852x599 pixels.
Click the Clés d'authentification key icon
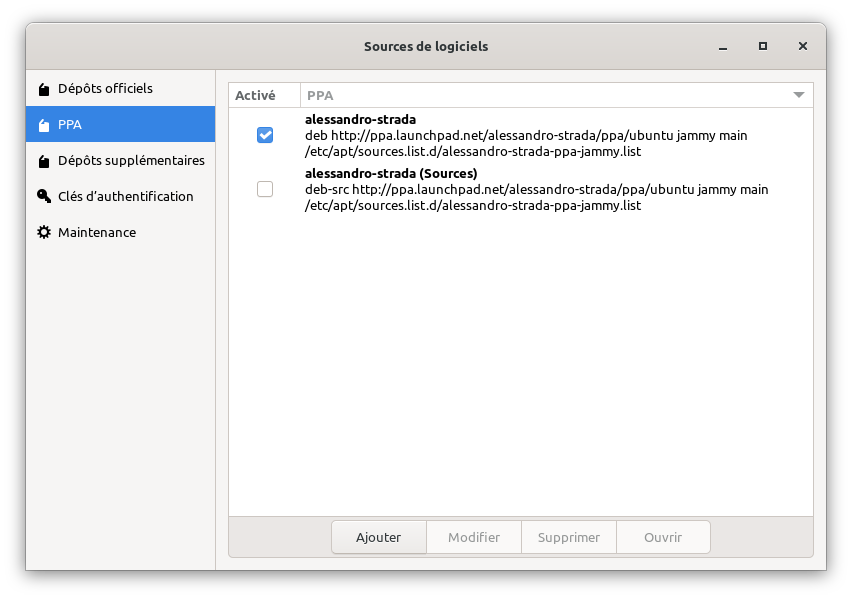[43, 197]
